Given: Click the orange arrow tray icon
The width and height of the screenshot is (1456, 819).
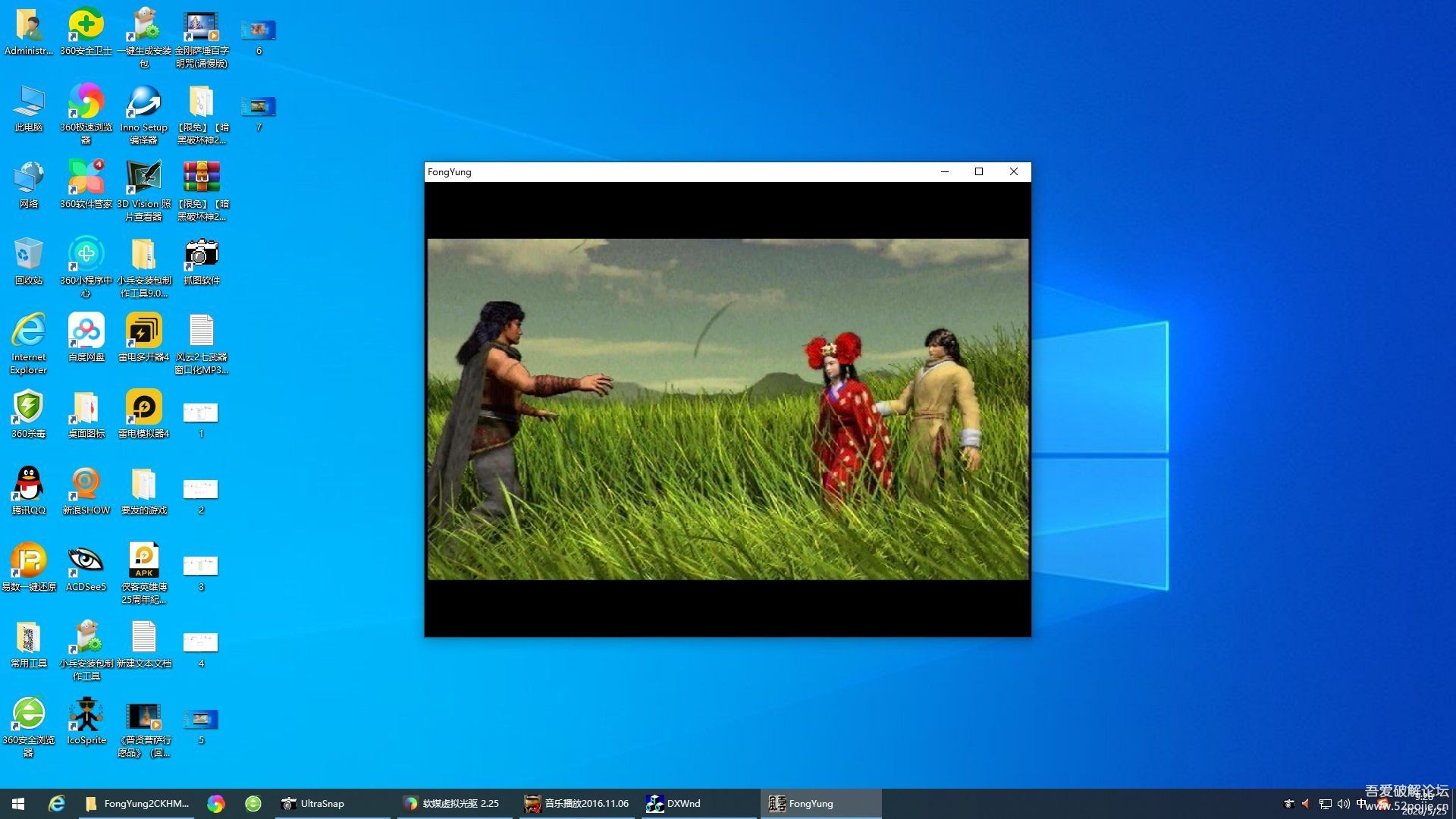Looking at the screenshot, I should coord(1306,804).
